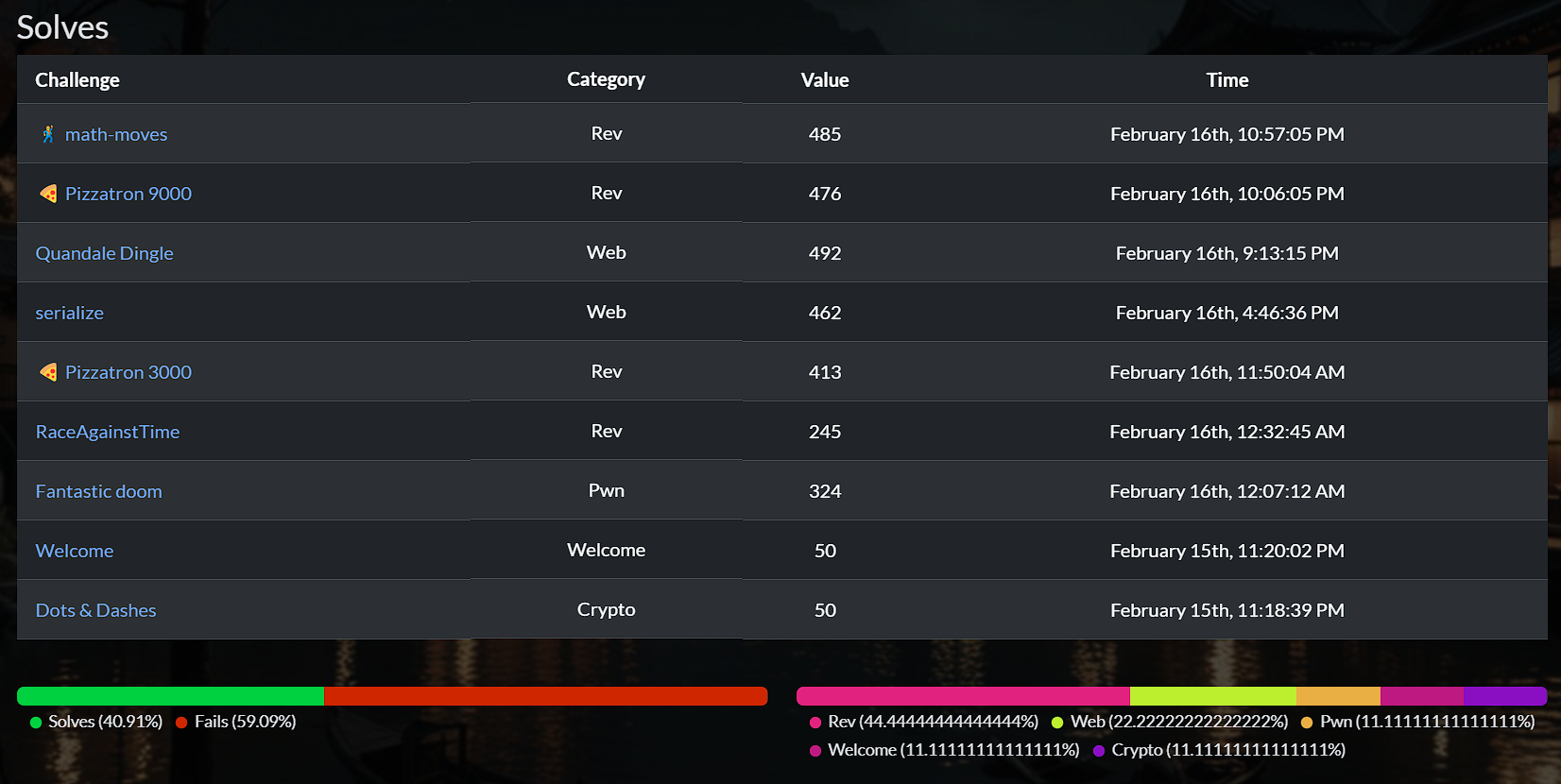Click the orange Pwn legend dot
This screenshot has height=784, width=1561.
click(1307, 723)
